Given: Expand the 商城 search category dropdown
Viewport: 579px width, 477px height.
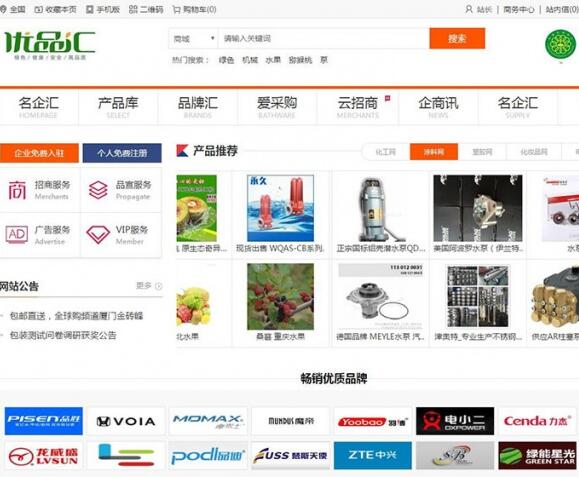Looking at the screenshot, I should click(x=193, y=38).
